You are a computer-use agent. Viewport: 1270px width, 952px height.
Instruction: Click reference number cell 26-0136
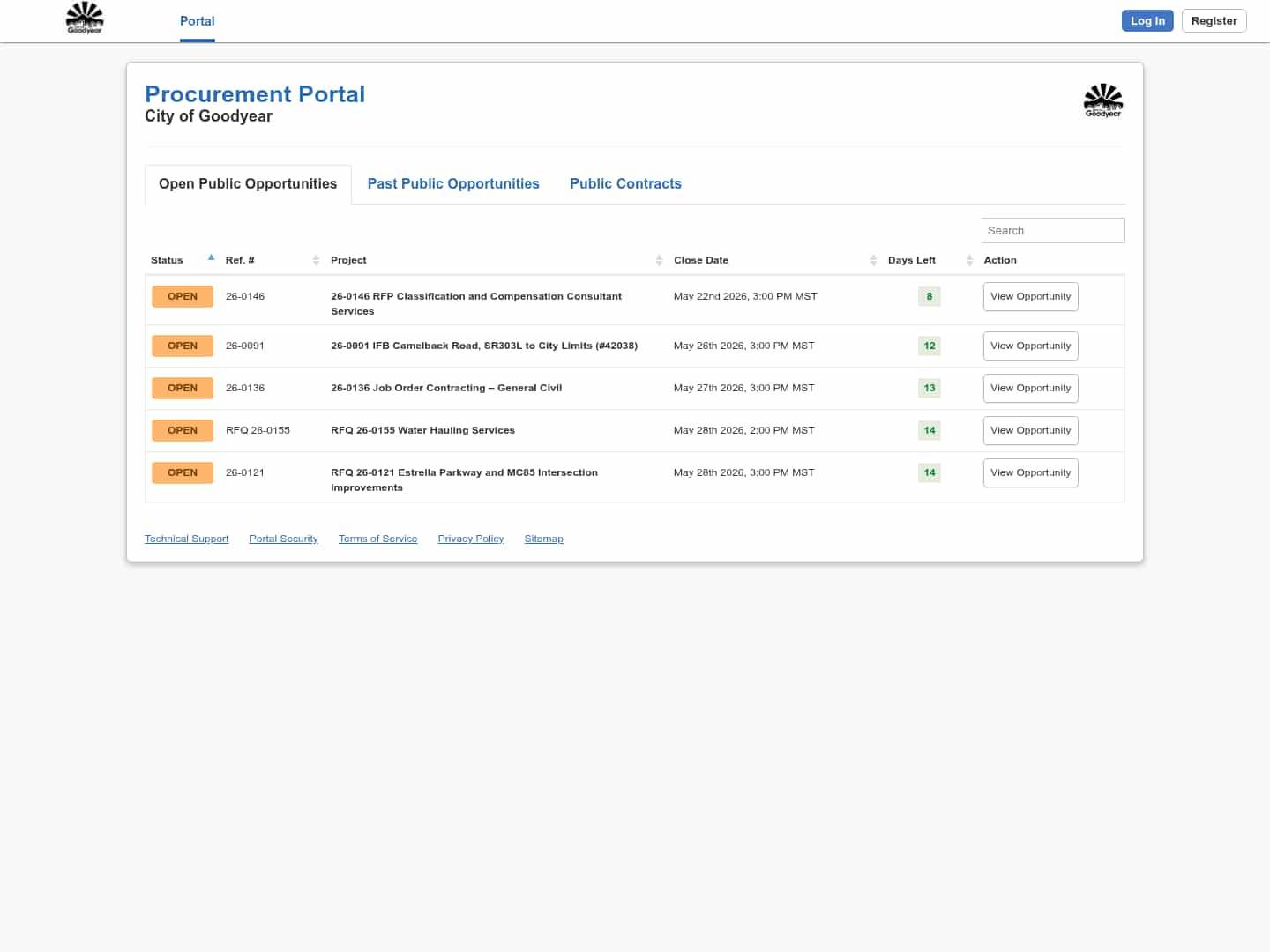point(245,389)
